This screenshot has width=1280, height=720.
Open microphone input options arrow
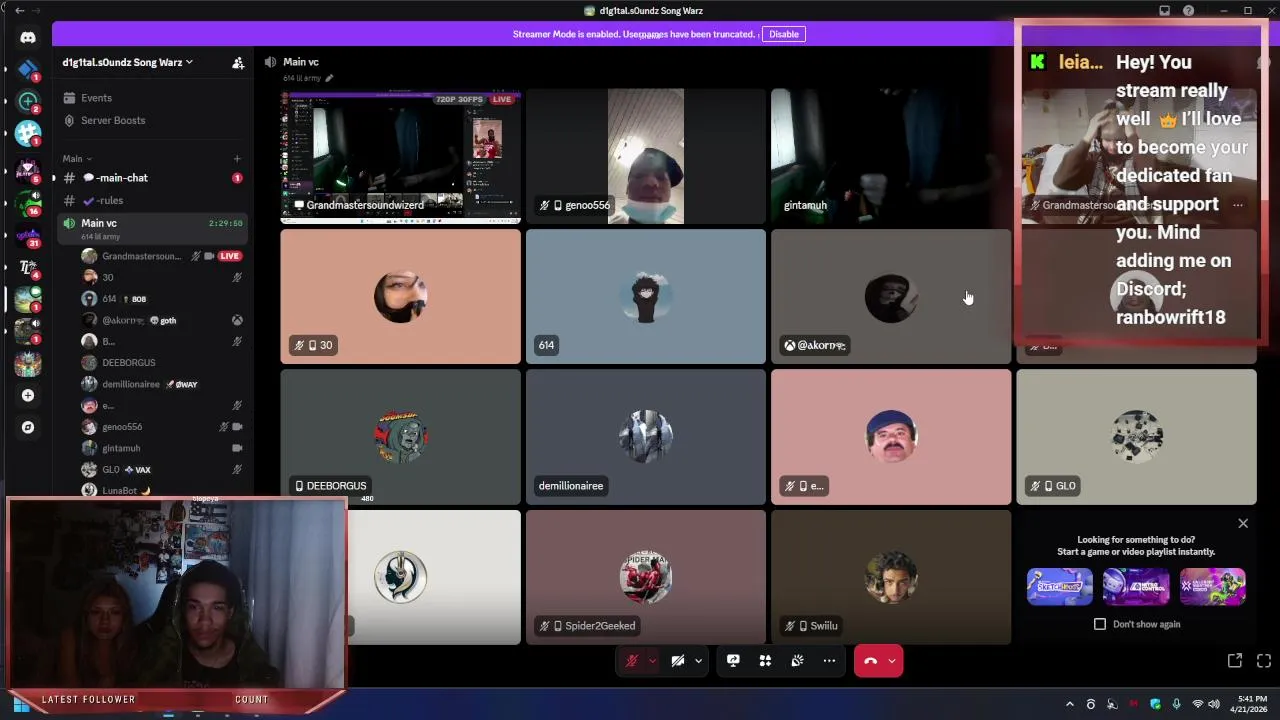point(652,661)
